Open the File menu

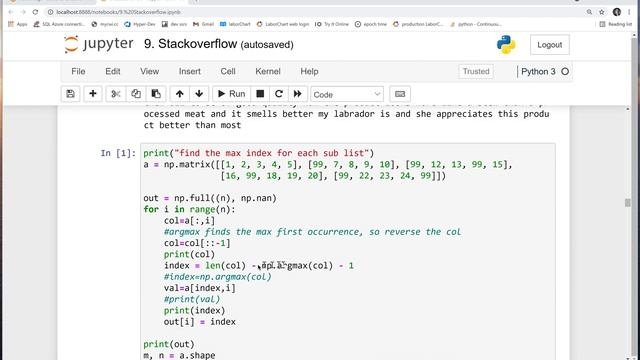click(x=78, y=71)
